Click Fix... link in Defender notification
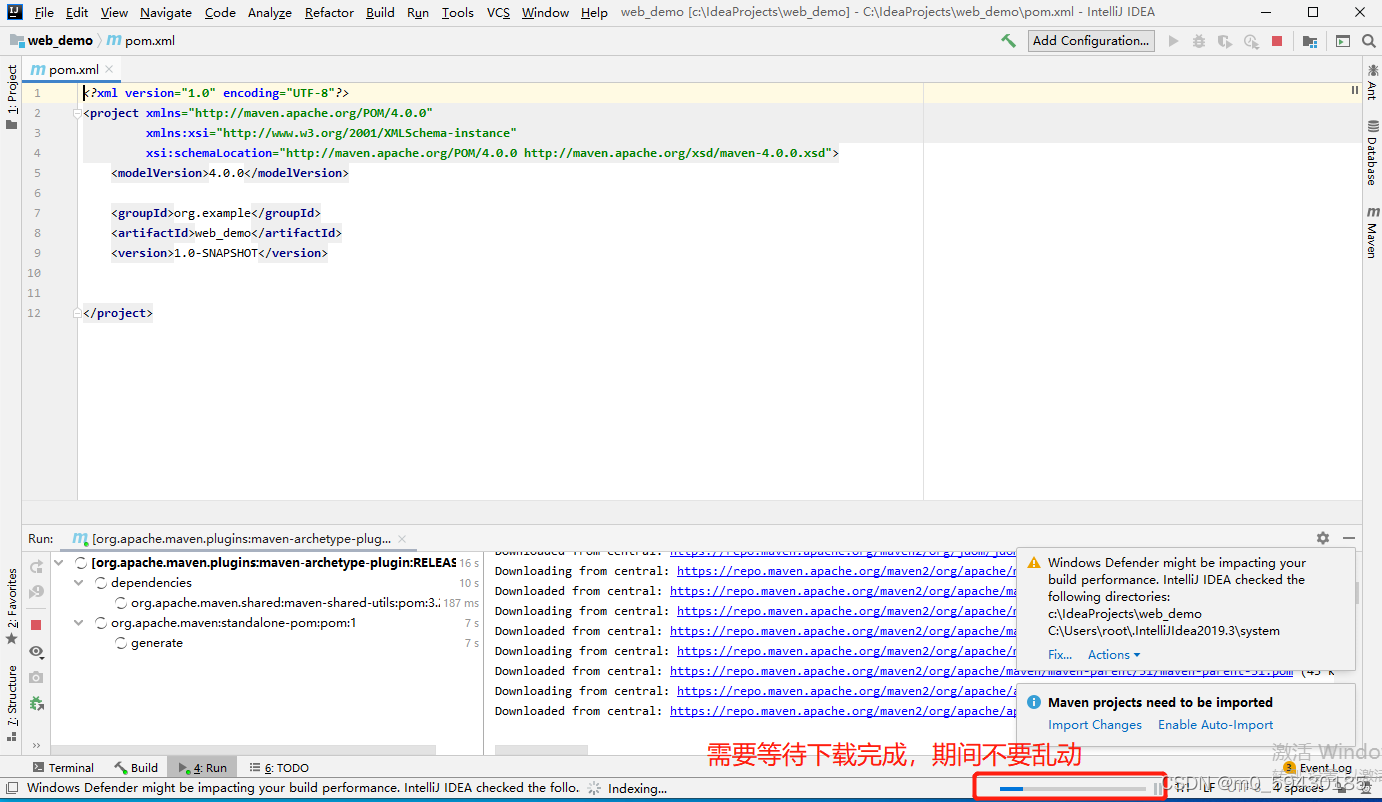This screenshot has height=802, width=1382. tap(1060, 655)
